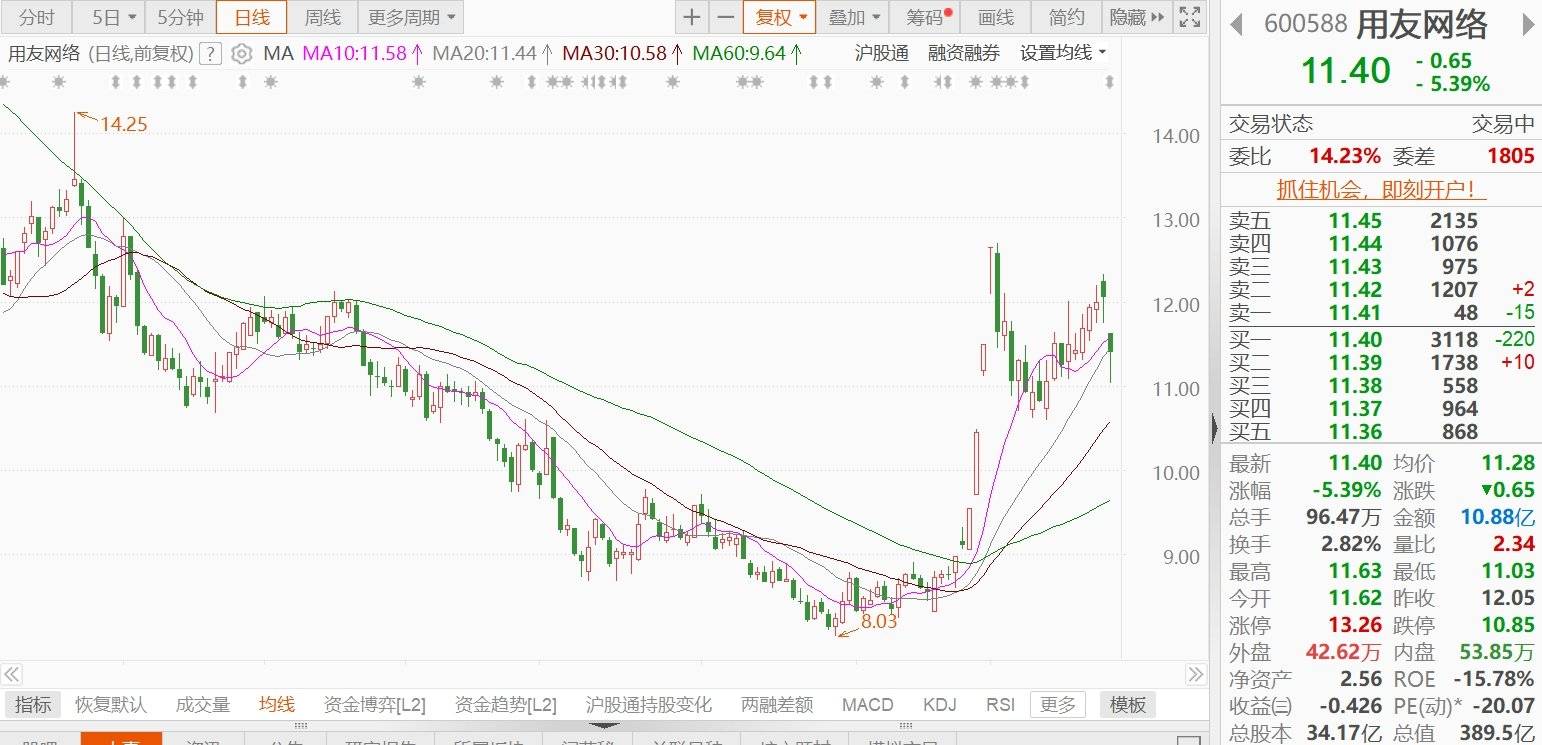Click MA60:9.64 moving average label
This screenshot has width=1542, height=745.
click(x=748, y=54)
